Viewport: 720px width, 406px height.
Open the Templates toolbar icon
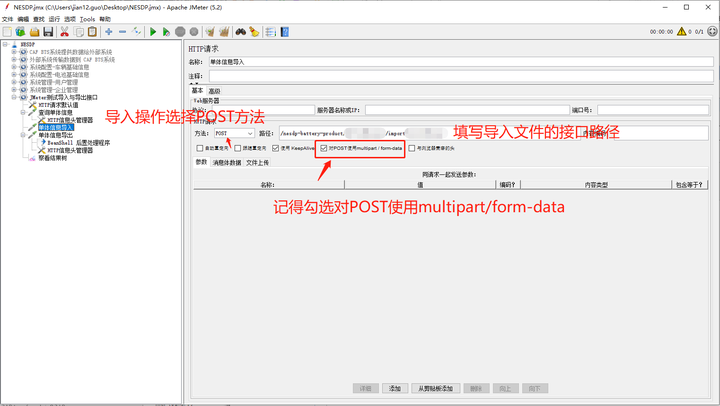[20, 32]
